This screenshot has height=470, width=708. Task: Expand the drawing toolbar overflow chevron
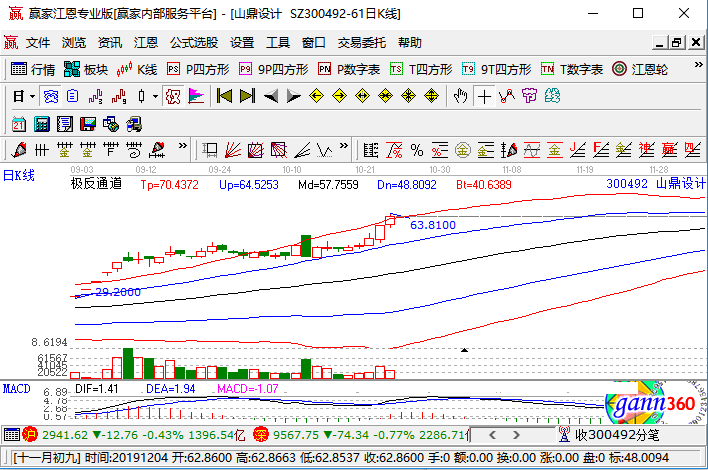182,146
